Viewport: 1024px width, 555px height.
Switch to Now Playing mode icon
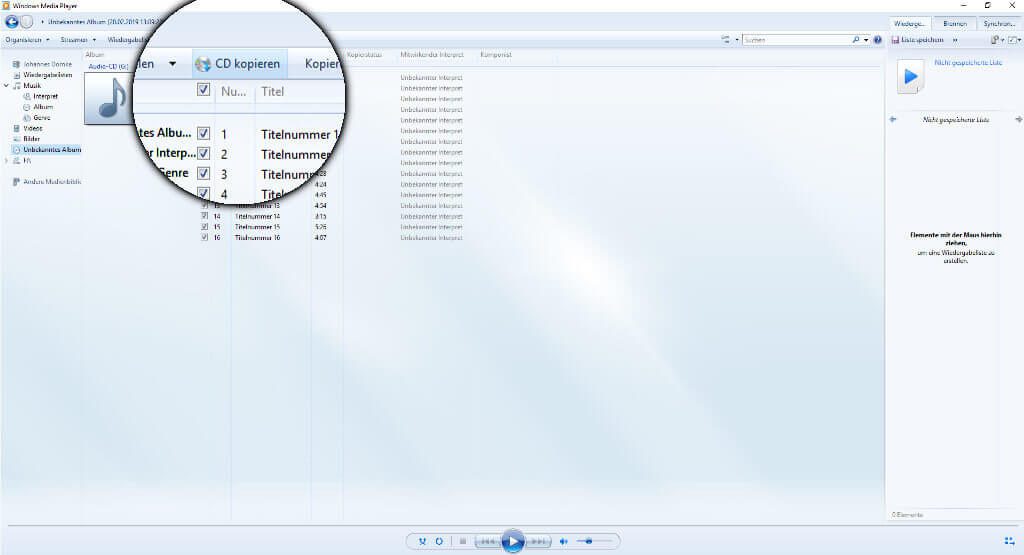pyautogui.click(x=1009, y=541)
